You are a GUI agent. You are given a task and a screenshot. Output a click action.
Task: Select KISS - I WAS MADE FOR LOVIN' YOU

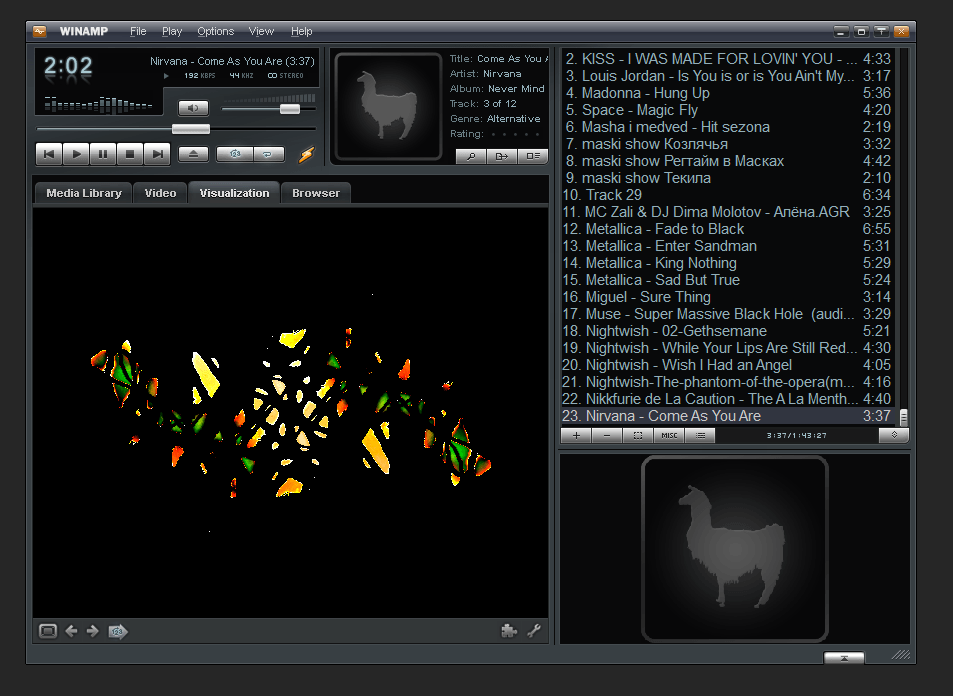coord(728,58)
